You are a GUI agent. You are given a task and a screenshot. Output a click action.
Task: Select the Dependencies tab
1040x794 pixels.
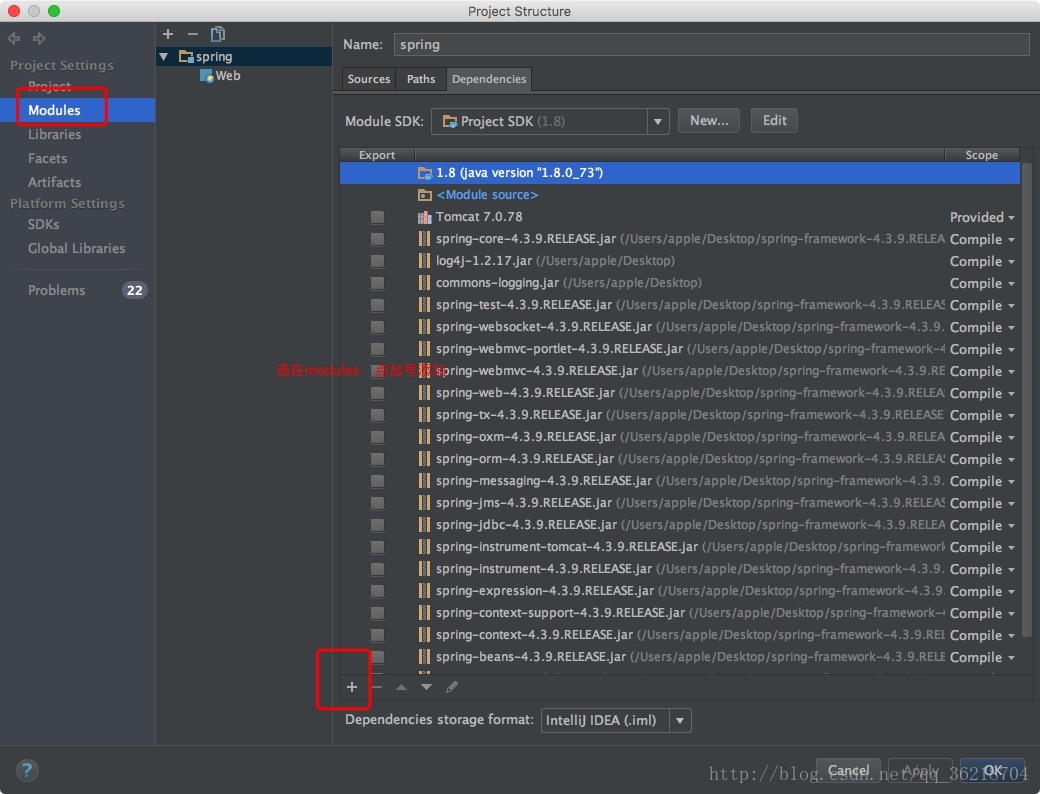pos(489,79)
